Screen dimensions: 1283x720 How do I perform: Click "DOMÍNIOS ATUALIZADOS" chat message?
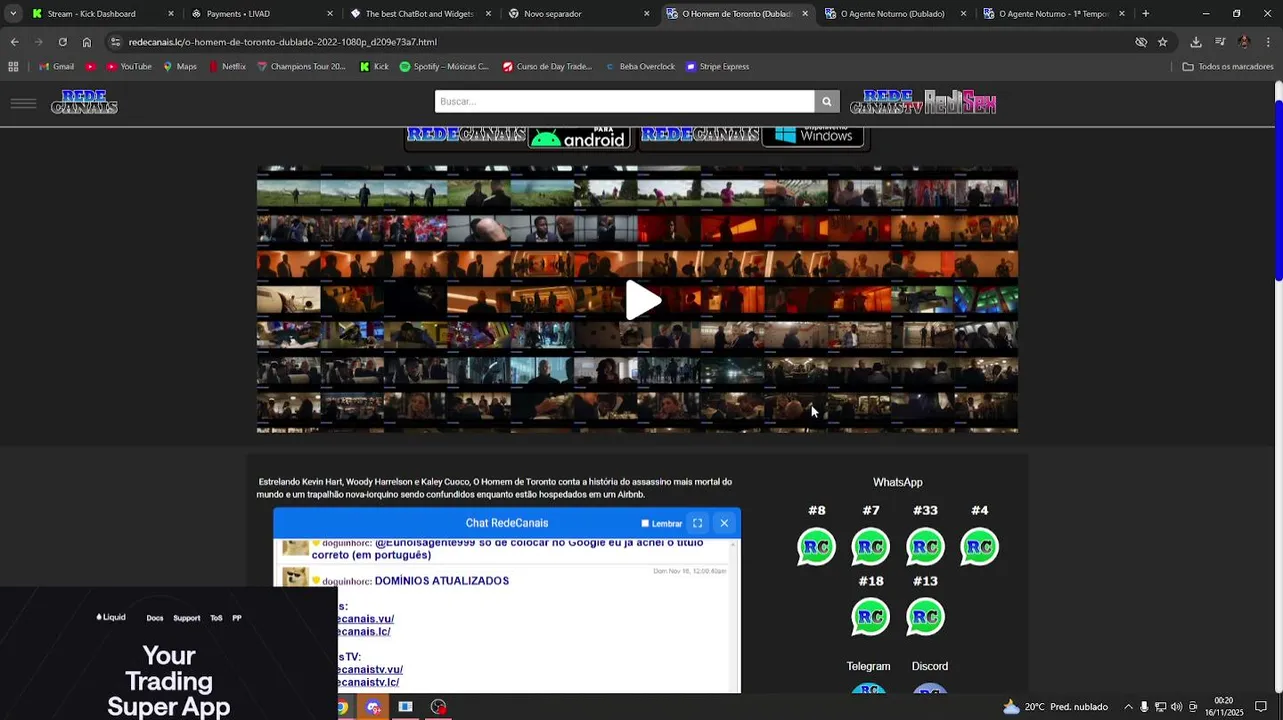[441, 581]
